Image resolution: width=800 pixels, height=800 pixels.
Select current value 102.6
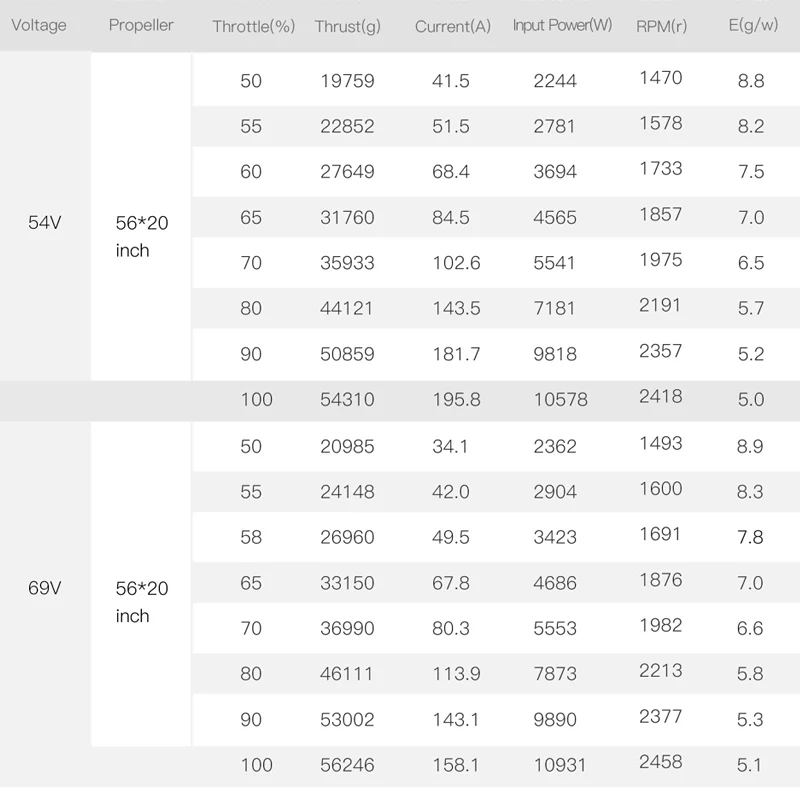(x=456, y=262)
